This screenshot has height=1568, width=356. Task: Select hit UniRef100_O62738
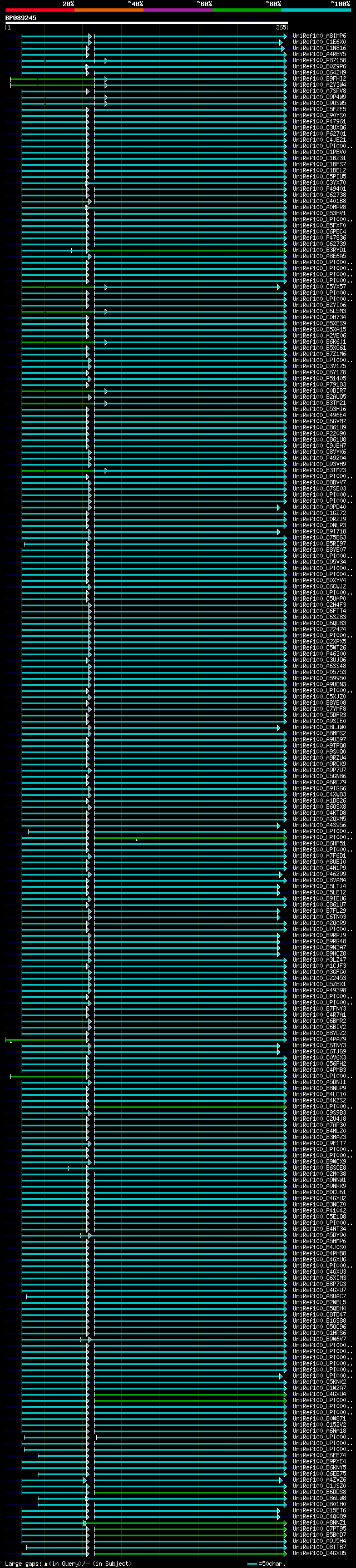click(319, 195)
